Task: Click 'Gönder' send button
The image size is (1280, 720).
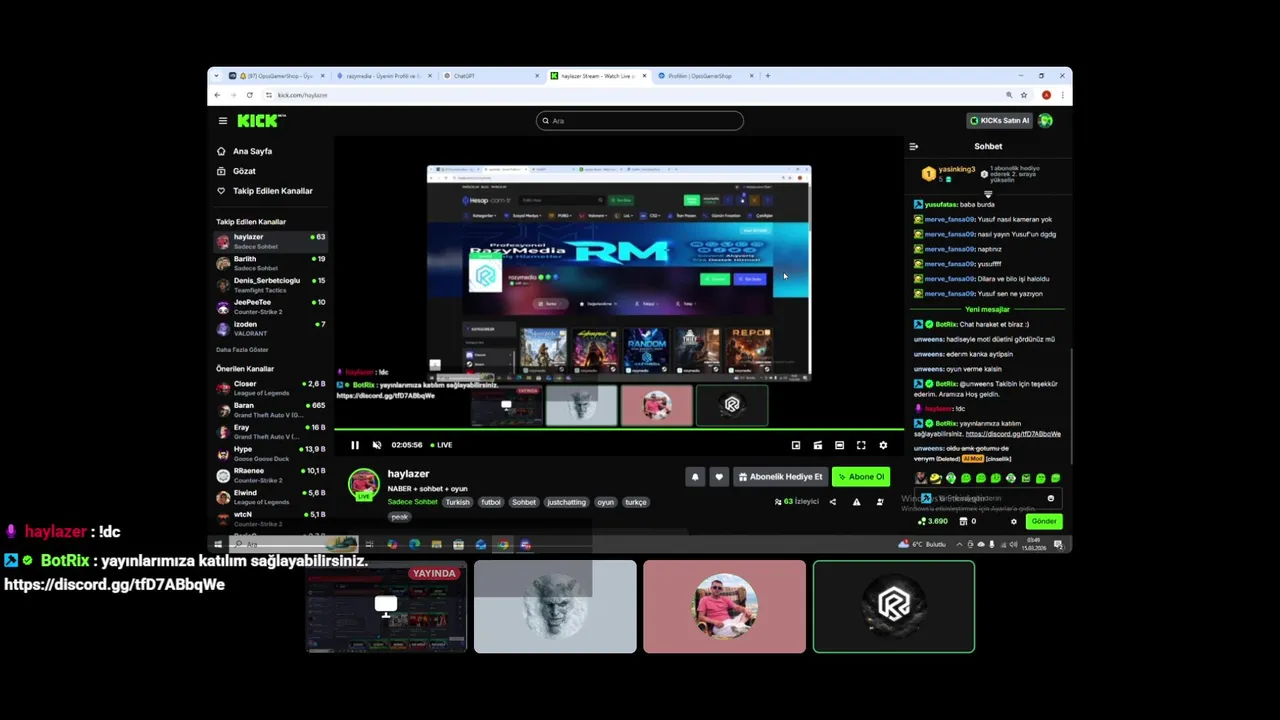Action: (x=1044, y=521)
